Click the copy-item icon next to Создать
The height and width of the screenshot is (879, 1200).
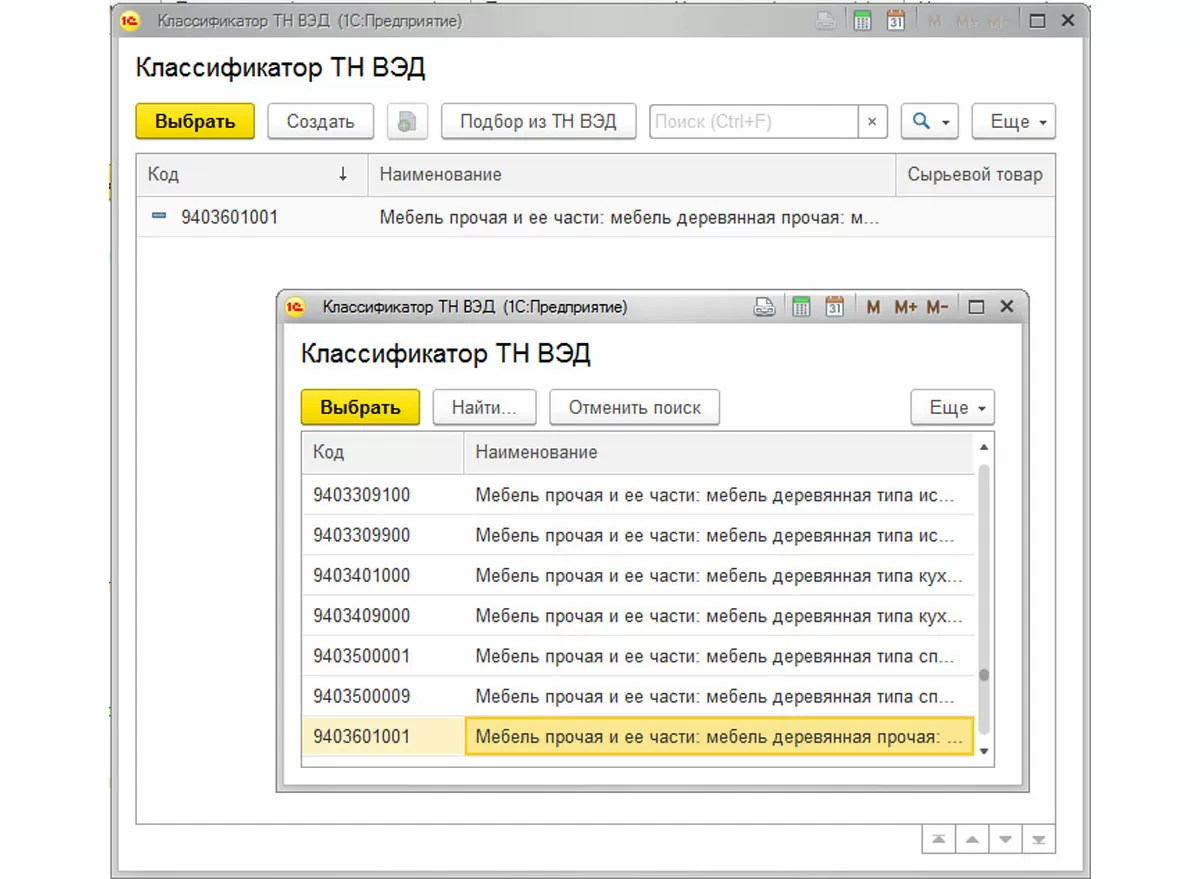406,122
